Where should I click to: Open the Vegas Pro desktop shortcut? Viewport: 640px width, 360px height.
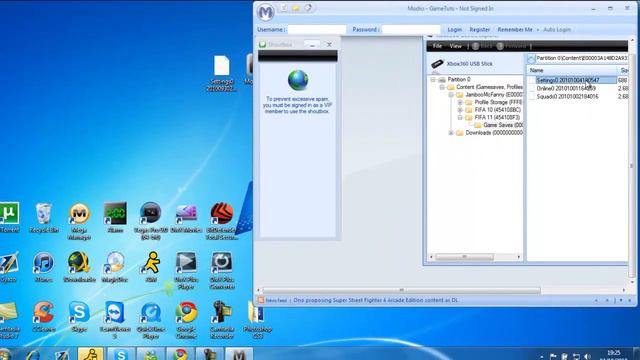(151, 221)
